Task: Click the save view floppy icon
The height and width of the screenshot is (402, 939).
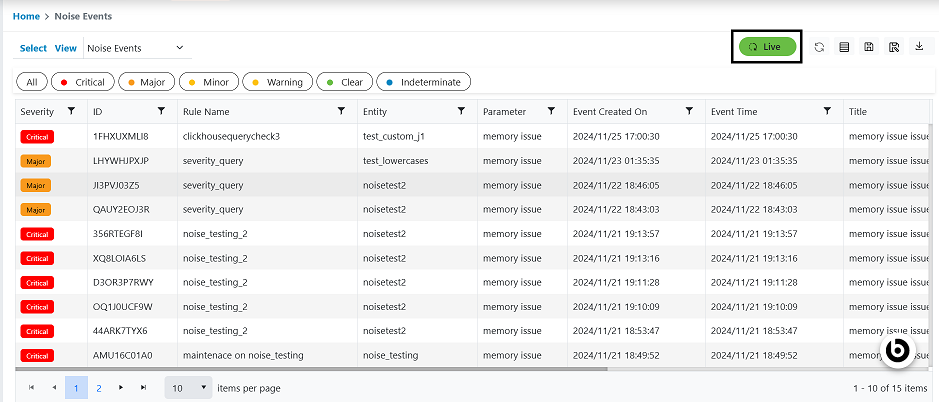Action: [x=869, y=47]
